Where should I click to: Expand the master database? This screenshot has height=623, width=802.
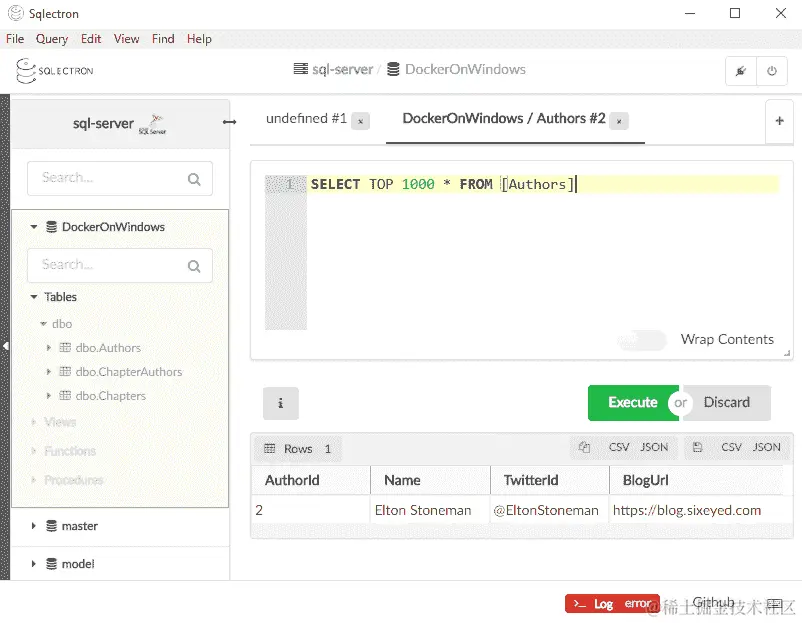coord(33,526)
